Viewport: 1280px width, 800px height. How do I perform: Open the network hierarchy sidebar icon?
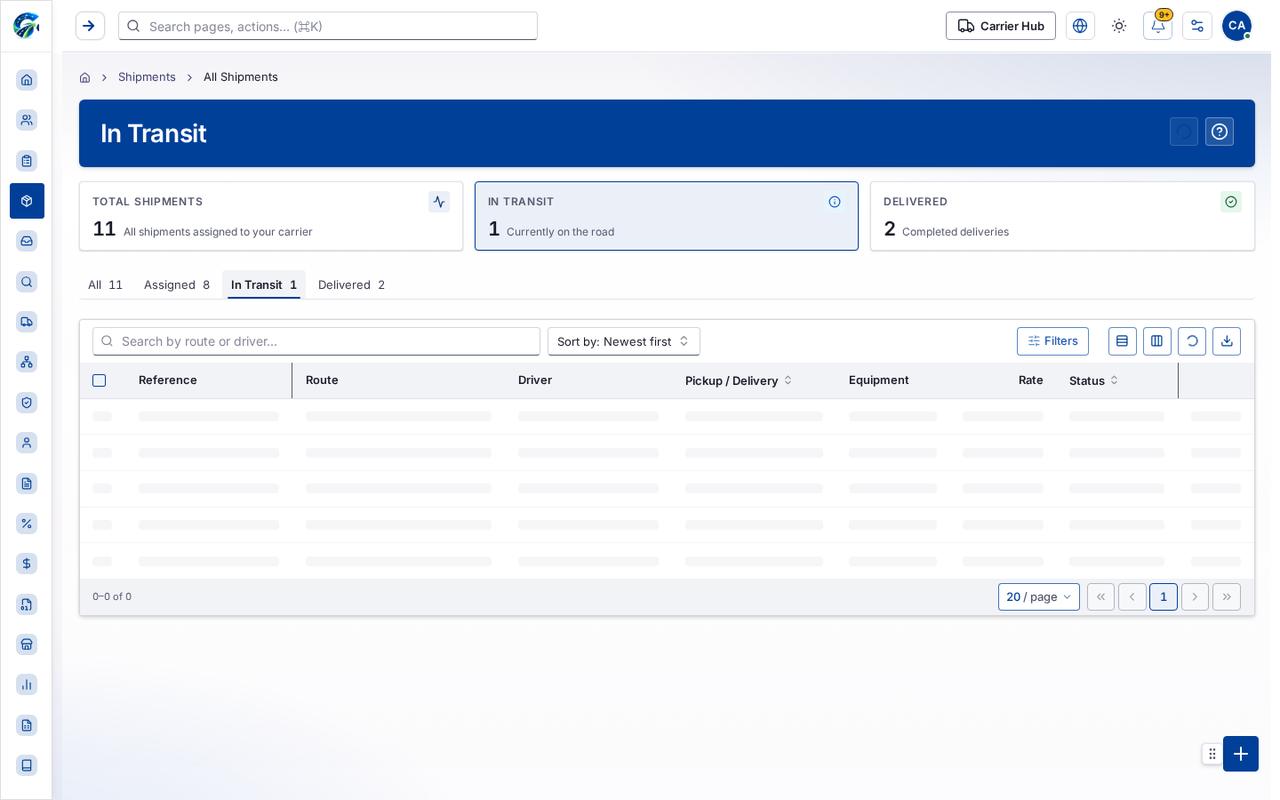click(x=27, y=362)
